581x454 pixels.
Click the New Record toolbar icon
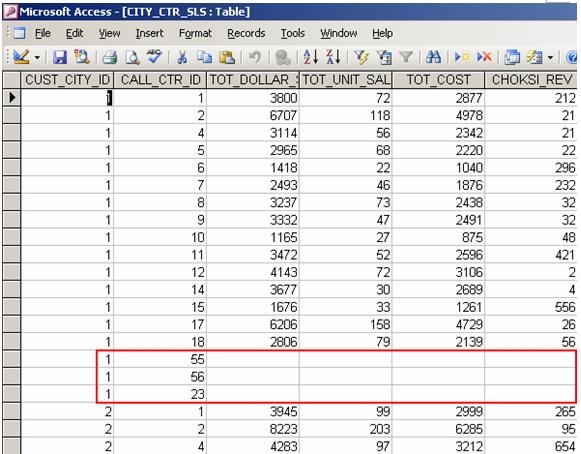pyautogui.click(x=462, y=57)
